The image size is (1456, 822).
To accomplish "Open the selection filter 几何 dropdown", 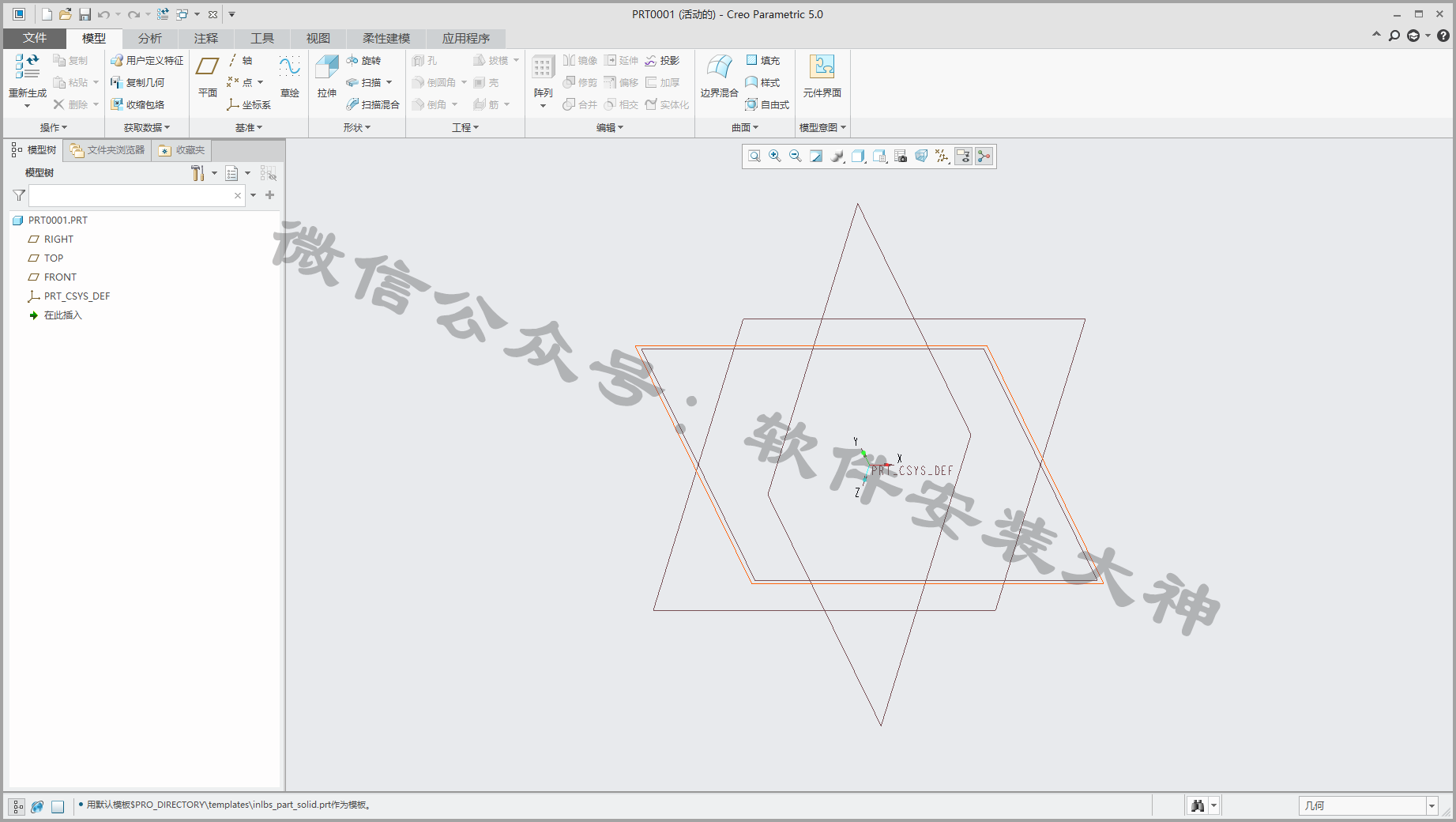I will click(1432, 806).
